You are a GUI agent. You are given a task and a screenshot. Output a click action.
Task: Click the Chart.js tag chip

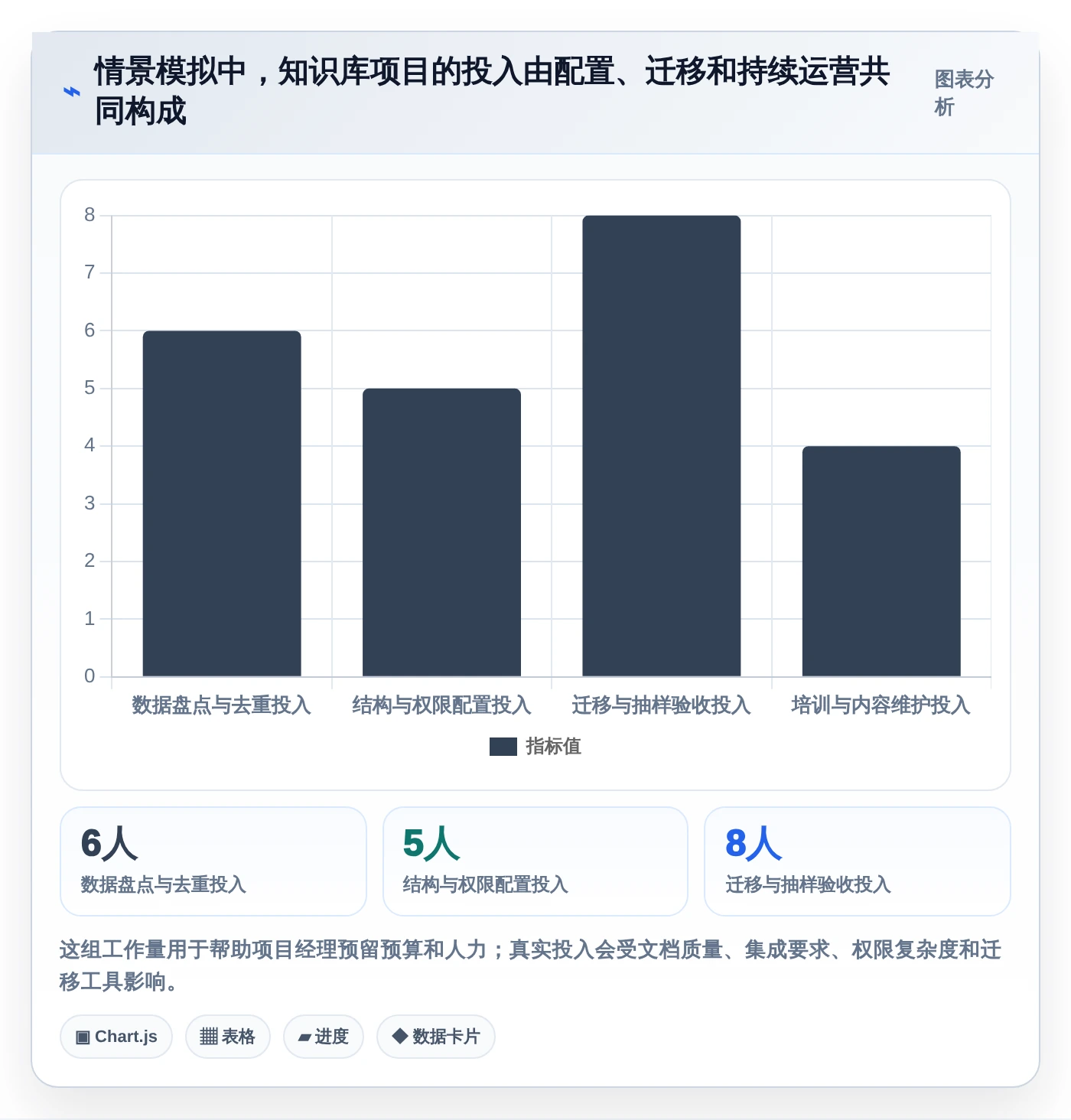coord(116,1037)
